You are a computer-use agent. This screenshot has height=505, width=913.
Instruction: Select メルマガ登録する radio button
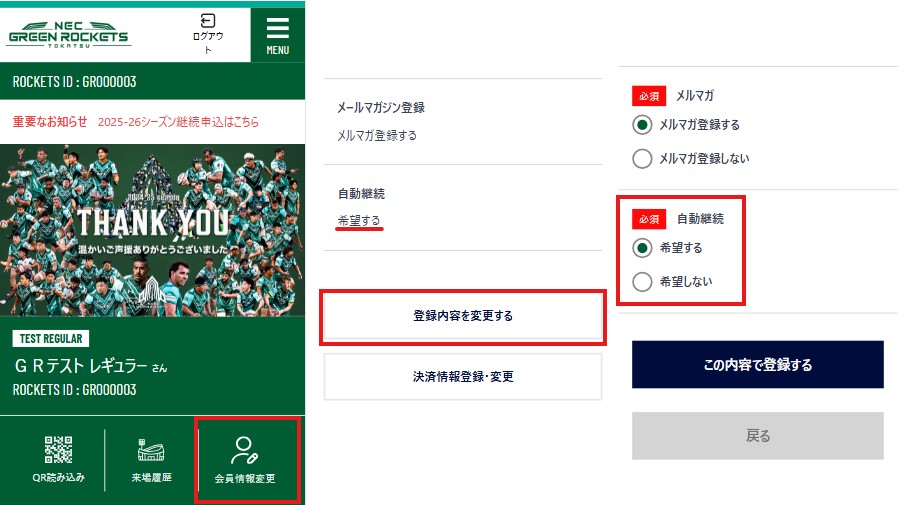642,125
